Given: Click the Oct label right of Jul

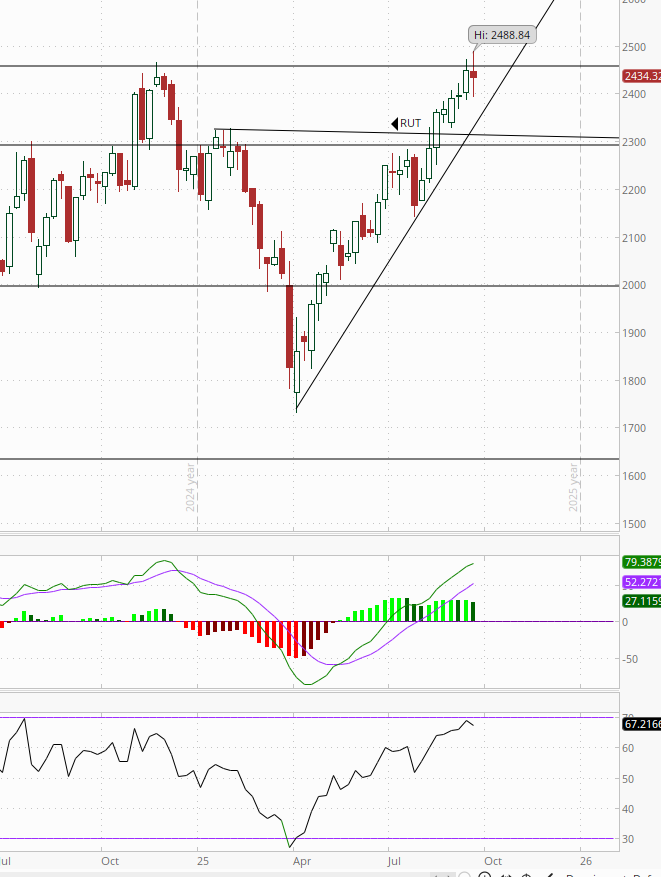Looking at the screenshot, I should point(493,861).
